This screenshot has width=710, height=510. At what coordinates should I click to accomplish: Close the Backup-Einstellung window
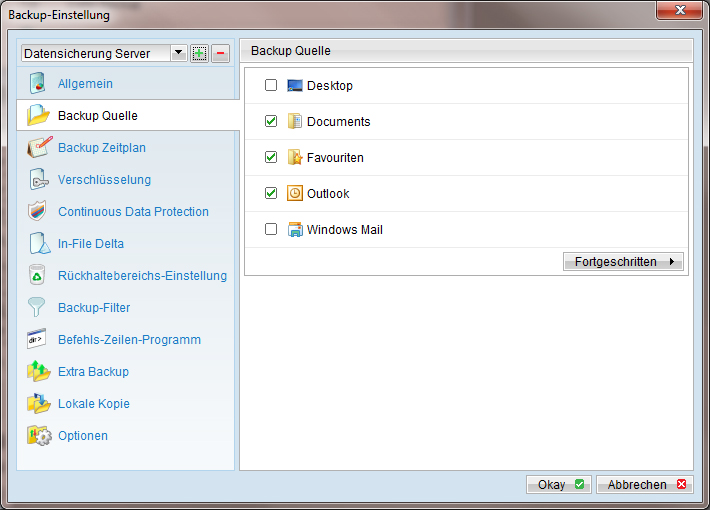679,10
